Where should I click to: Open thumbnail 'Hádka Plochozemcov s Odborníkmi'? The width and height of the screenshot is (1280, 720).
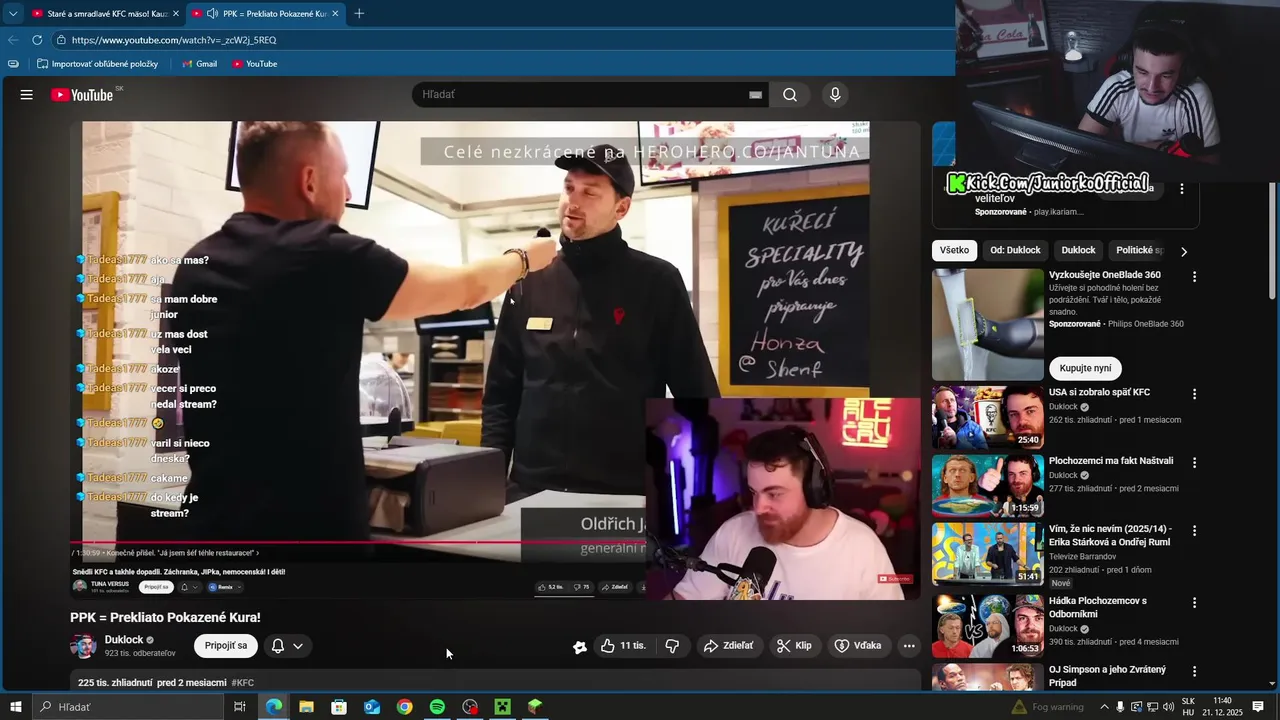988,626
